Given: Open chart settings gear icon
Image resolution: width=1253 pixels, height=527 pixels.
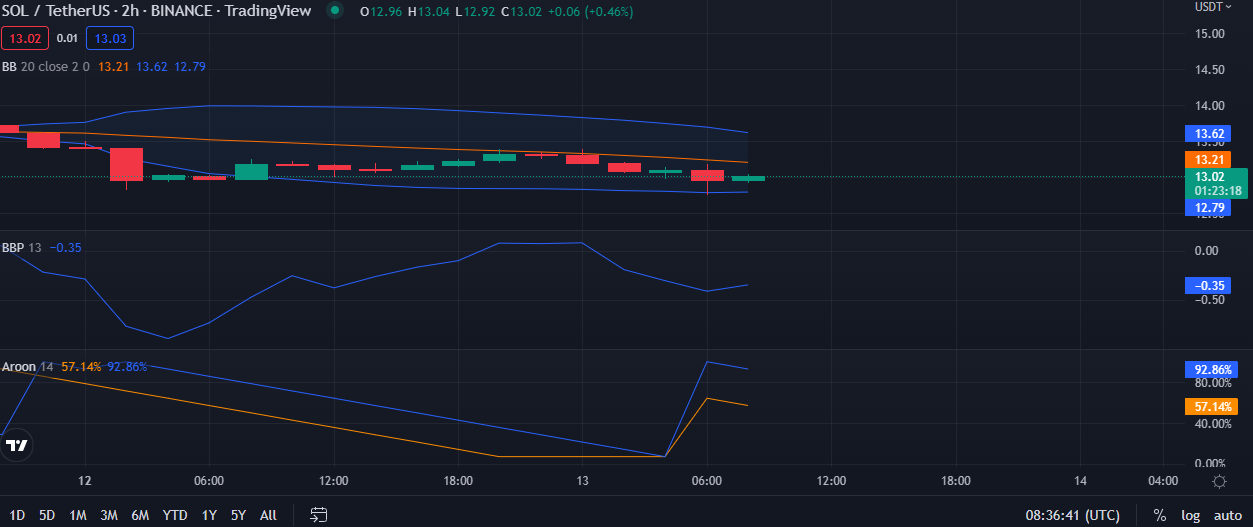Looking at the screenshot, I should pyautogui.click(x=1219, y=481).
